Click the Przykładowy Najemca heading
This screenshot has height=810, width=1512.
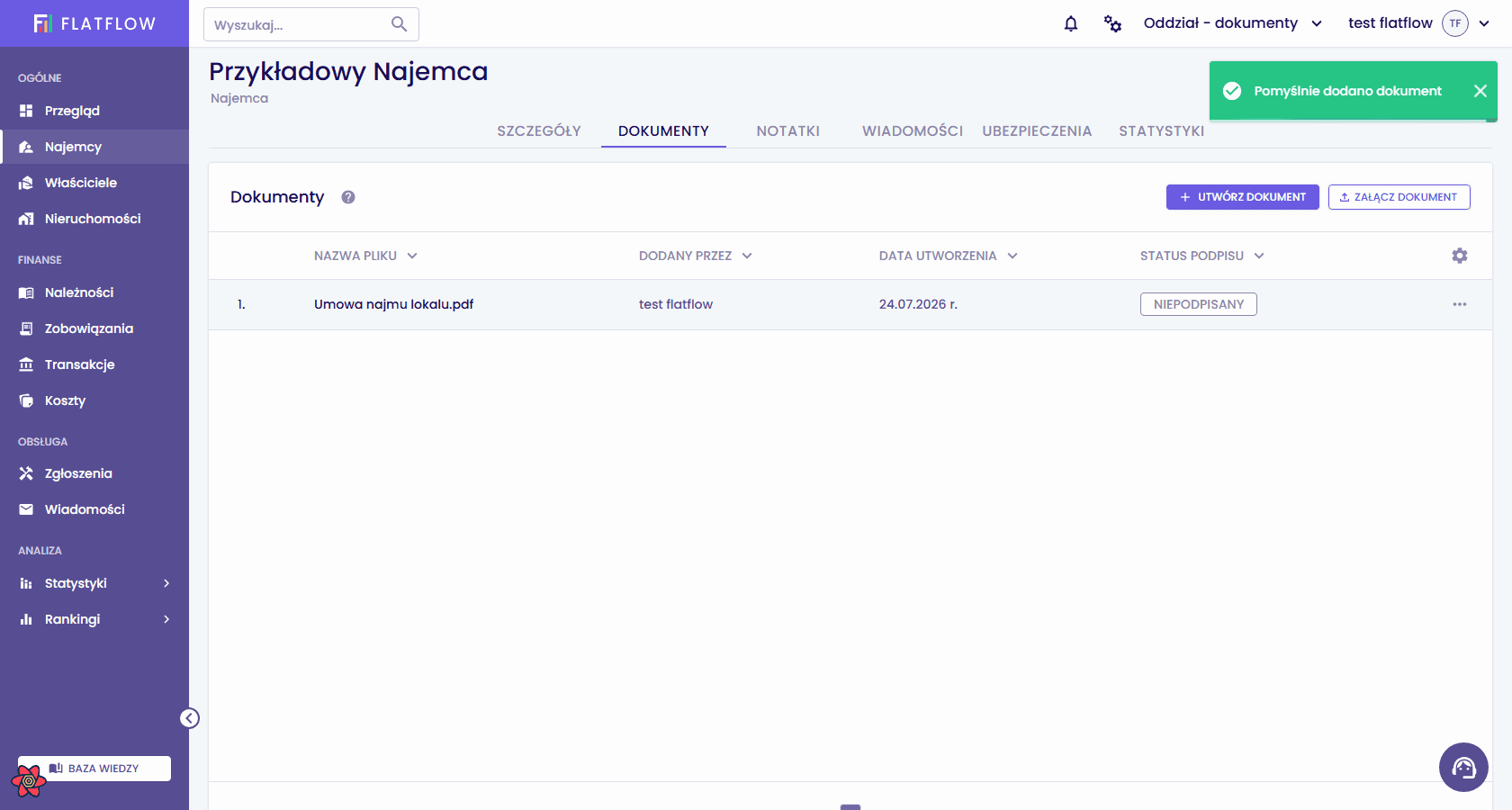pyautogui.click(x=348, y=71)
